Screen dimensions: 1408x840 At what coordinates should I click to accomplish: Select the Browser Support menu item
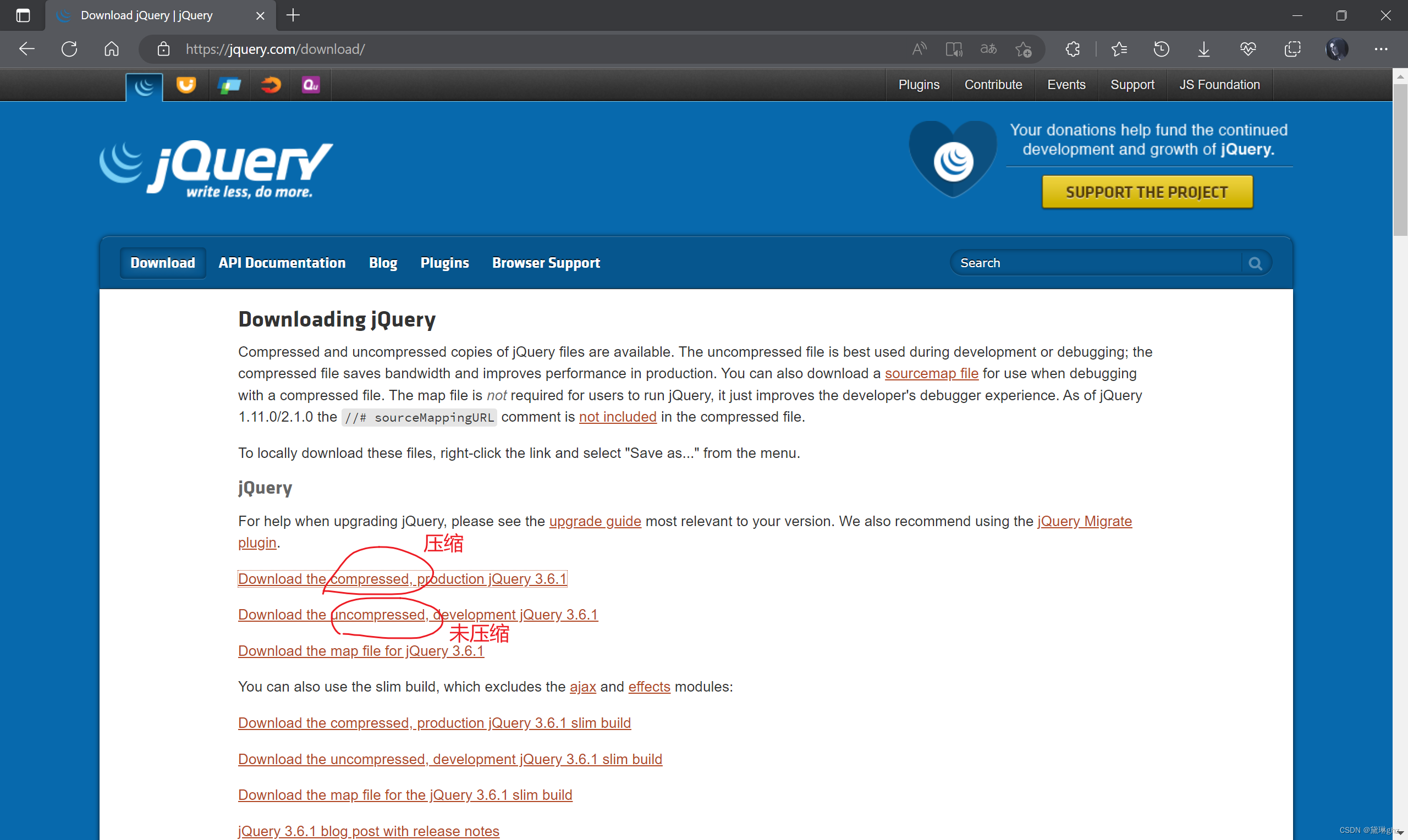click(546, 263)
